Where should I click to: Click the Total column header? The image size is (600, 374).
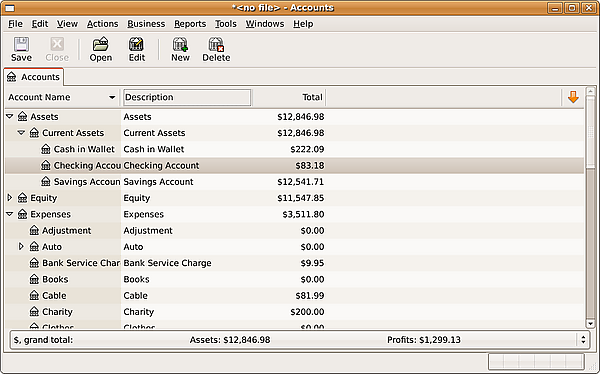pyautogui.click(x=289, y=97)
